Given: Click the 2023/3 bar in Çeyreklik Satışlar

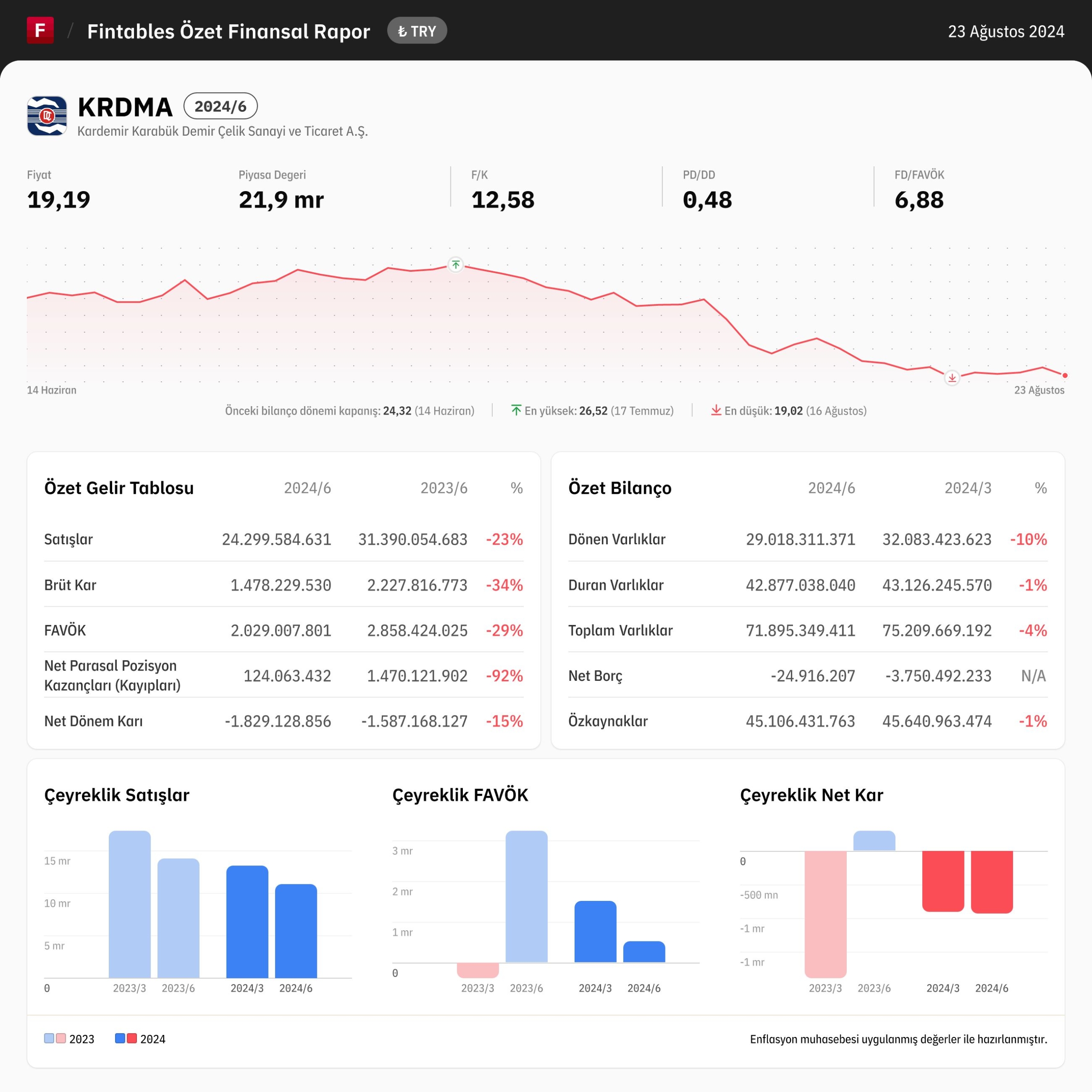Looking at the screenshot, I should (x=130, y=904).
